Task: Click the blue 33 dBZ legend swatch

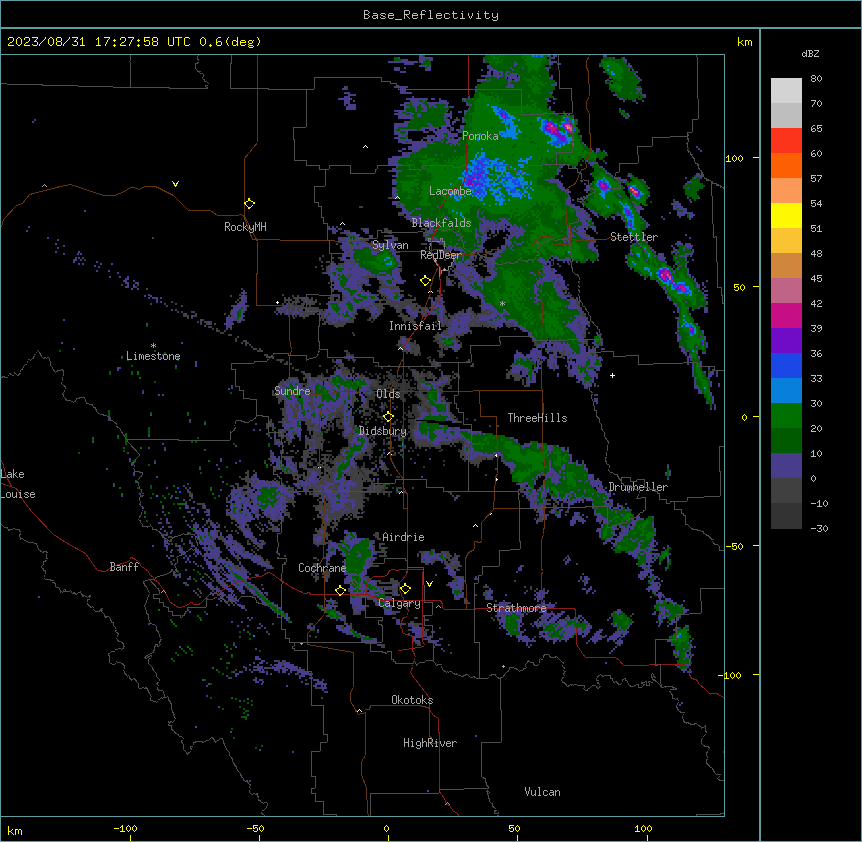Action: (786, 365)
